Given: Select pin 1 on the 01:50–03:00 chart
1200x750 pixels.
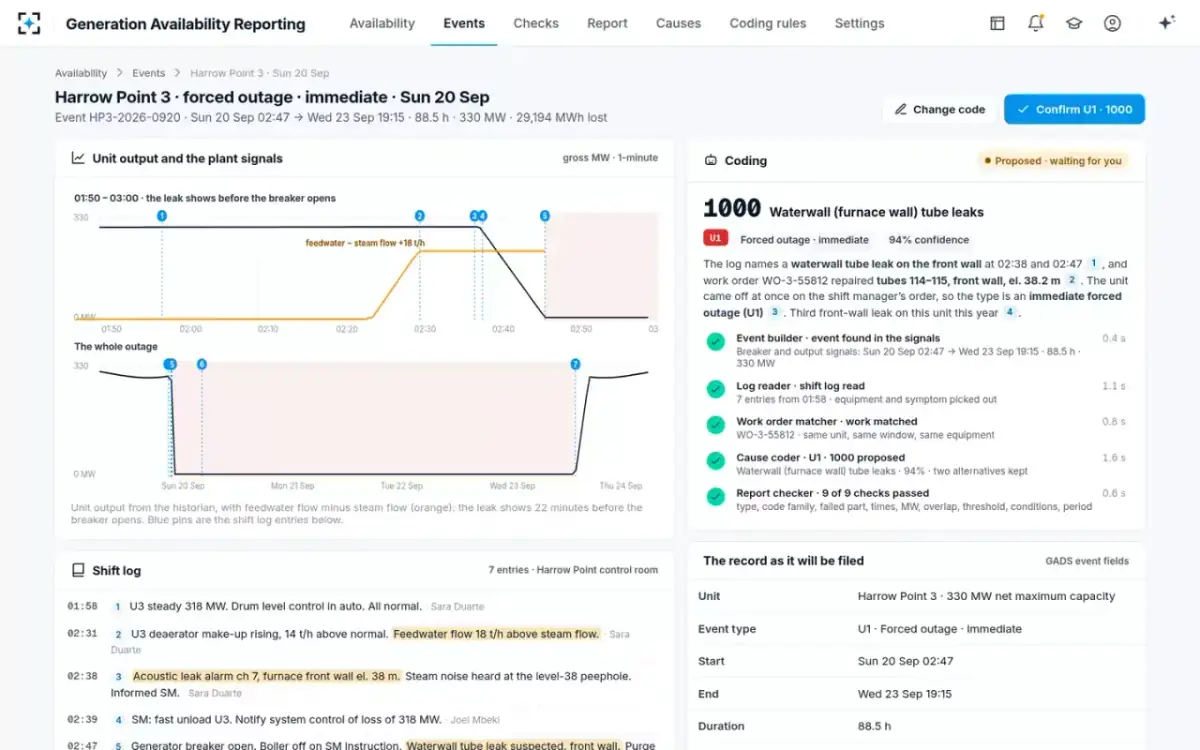Looking at the screenshot, I should tap(162, 216).
